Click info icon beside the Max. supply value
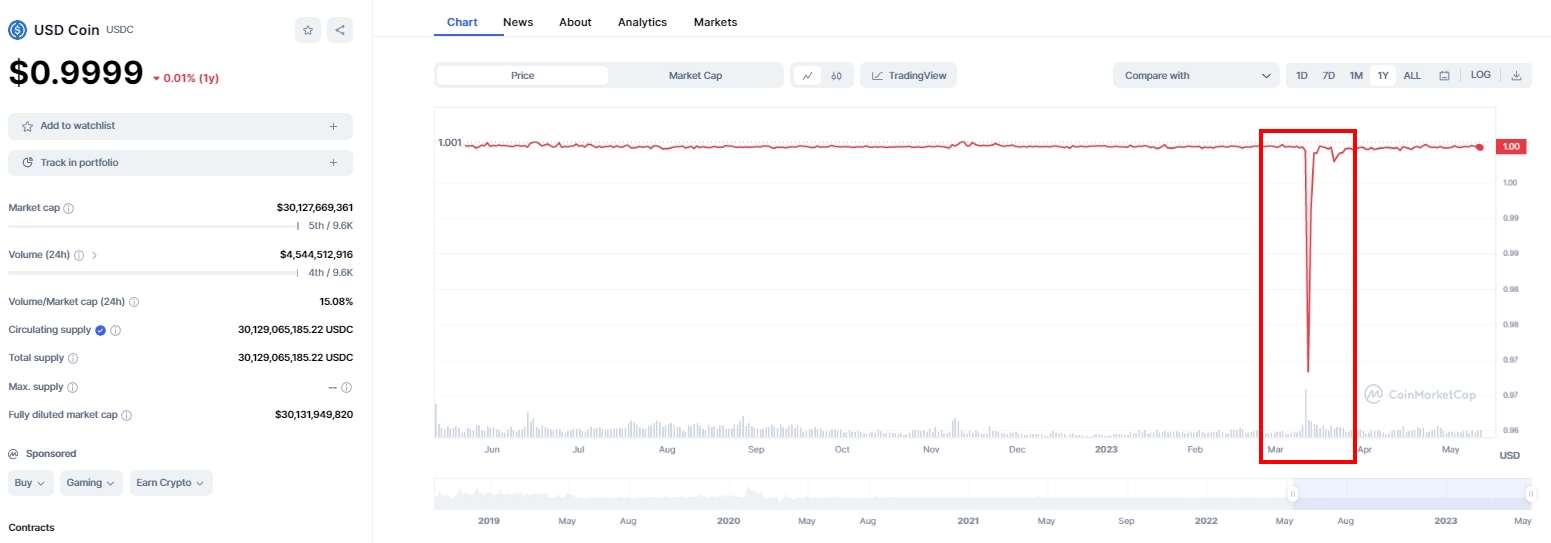Viewport: 1551px width, 543px height. (346, 387)
